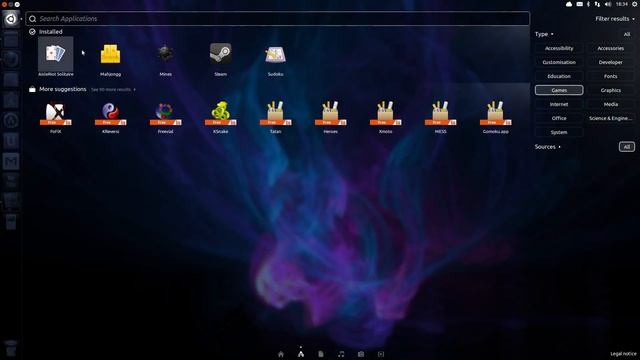The image size is (640, 360).
Task: Select the MESS suggested app
Action: (x=440, y=116)
